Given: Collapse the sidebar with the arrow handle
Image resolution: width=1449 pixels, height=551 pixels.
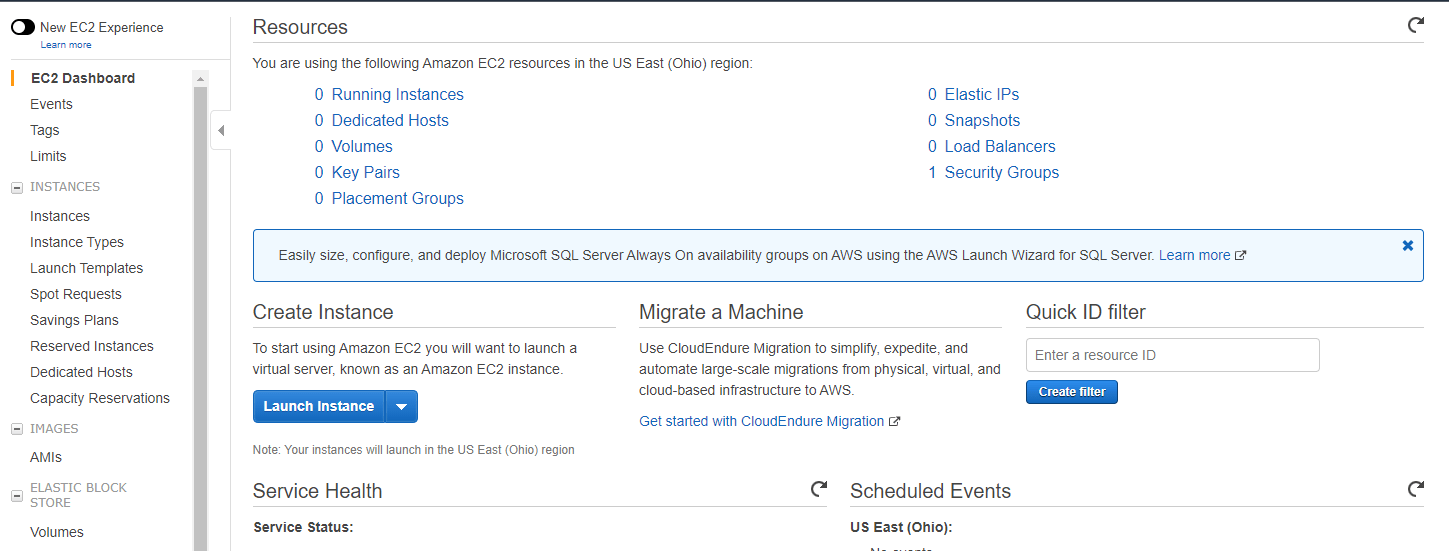Looking at the screenshot, I should 221,131.
